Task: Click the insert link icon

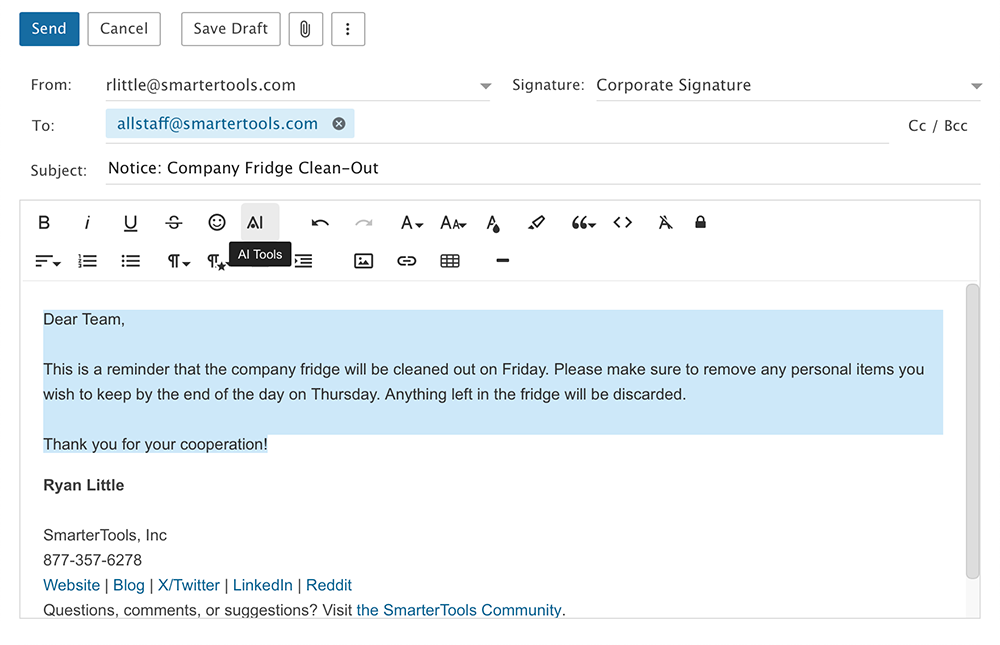Action: pos(406,261)
